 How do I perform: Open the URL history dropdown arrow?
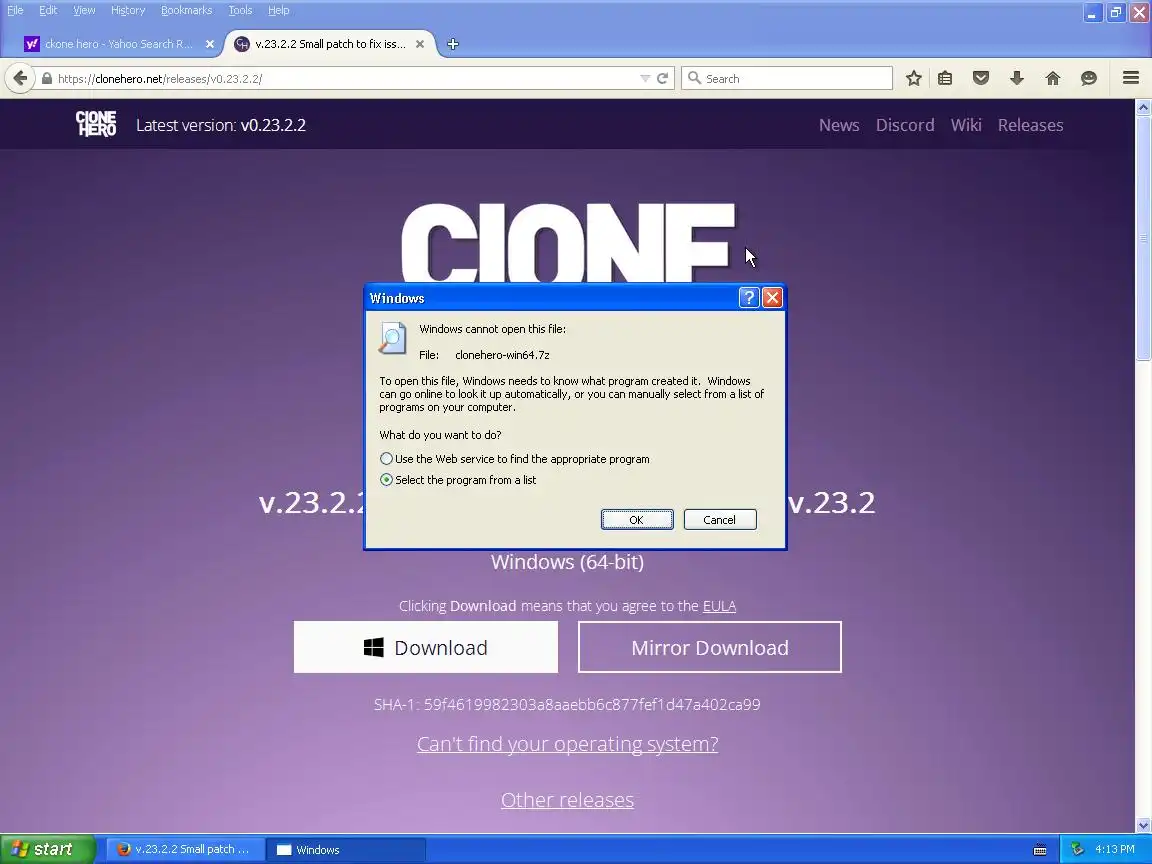click(644, 79)
